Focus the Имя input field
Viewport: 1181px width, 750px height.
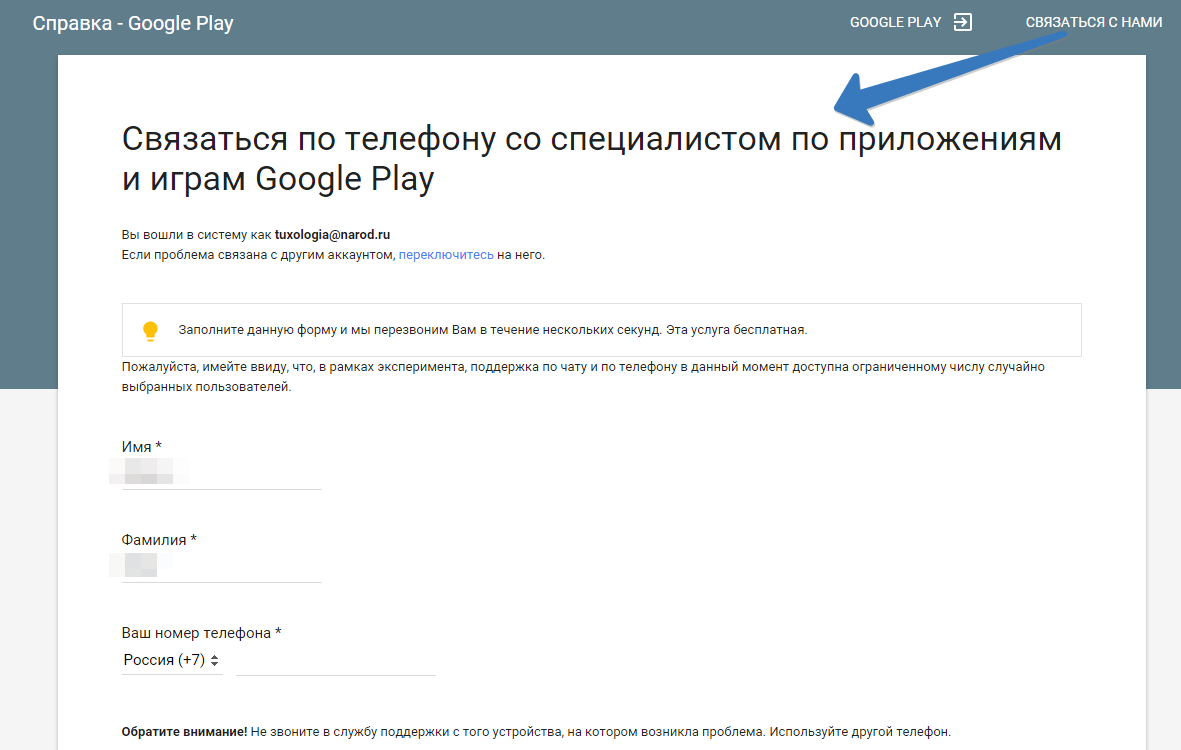221,474
